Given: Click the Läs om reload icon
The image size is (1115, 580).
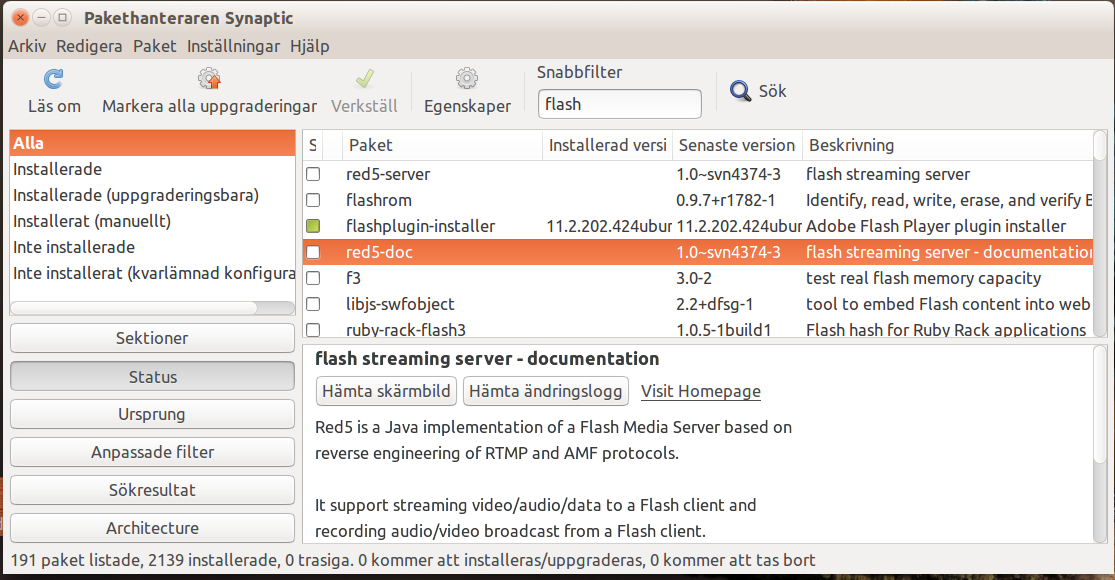Looking at the screenshot, I should coord(53,79).
